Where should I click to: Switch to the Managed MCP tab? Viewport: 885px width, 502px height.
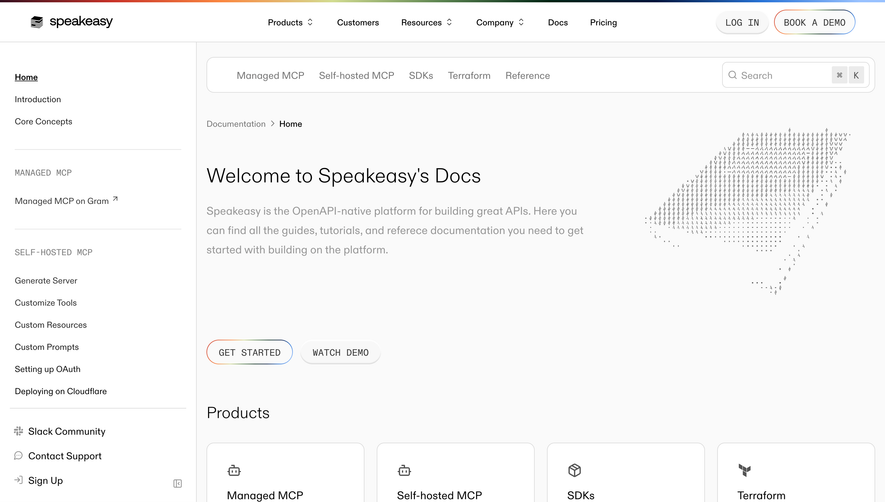[270, 76]
